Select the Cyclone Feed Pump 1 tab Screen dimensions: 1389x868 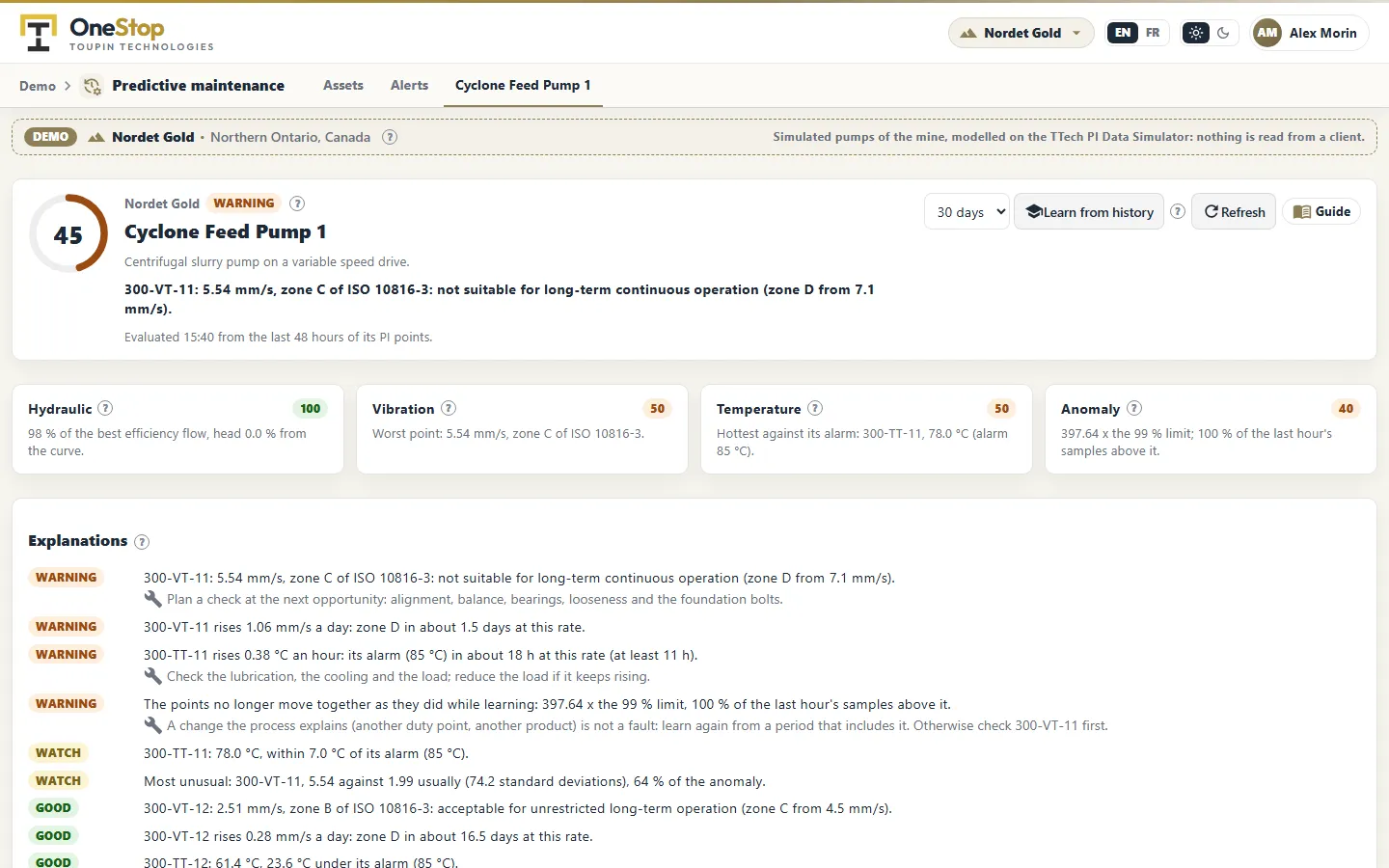(x=523, y=85)
